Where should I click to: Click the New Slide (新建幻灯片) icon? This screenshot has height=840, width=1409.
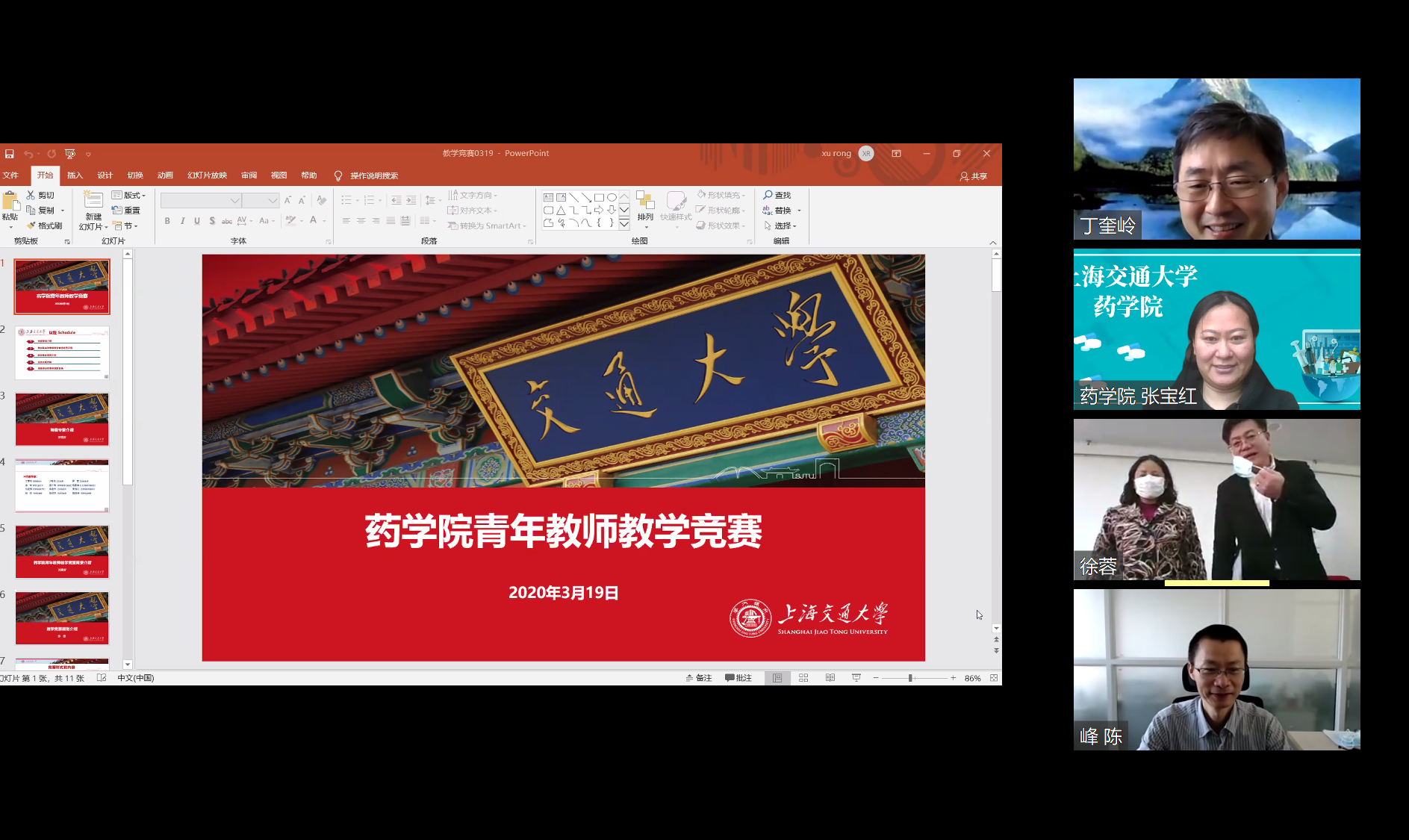point(93,200)
